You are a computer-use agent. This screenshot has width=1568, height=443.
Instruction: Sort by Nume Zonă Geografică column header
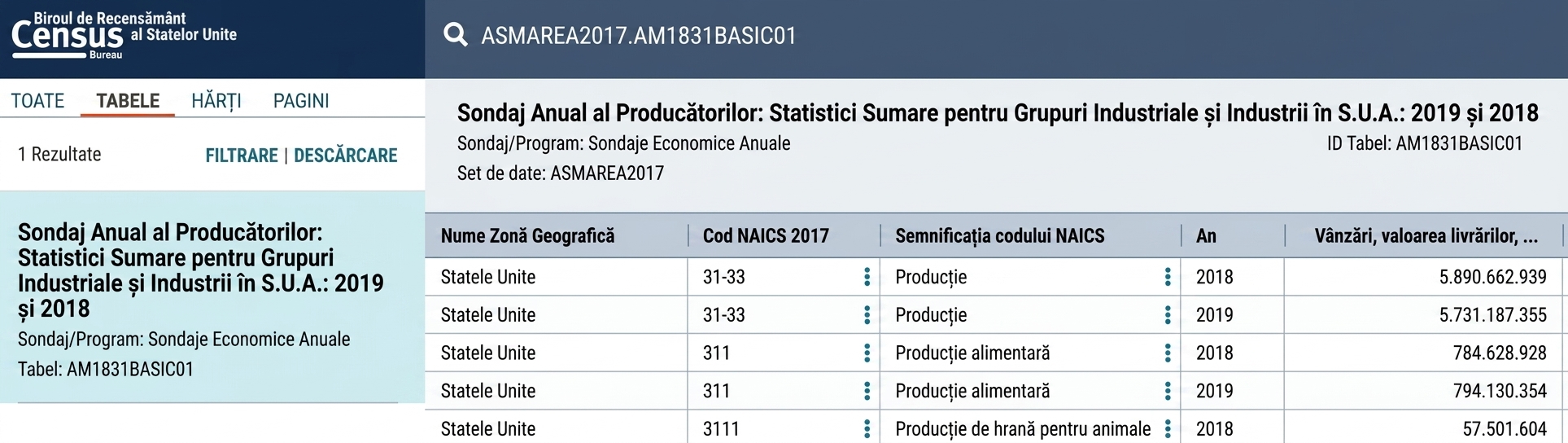tap(527, 236)
